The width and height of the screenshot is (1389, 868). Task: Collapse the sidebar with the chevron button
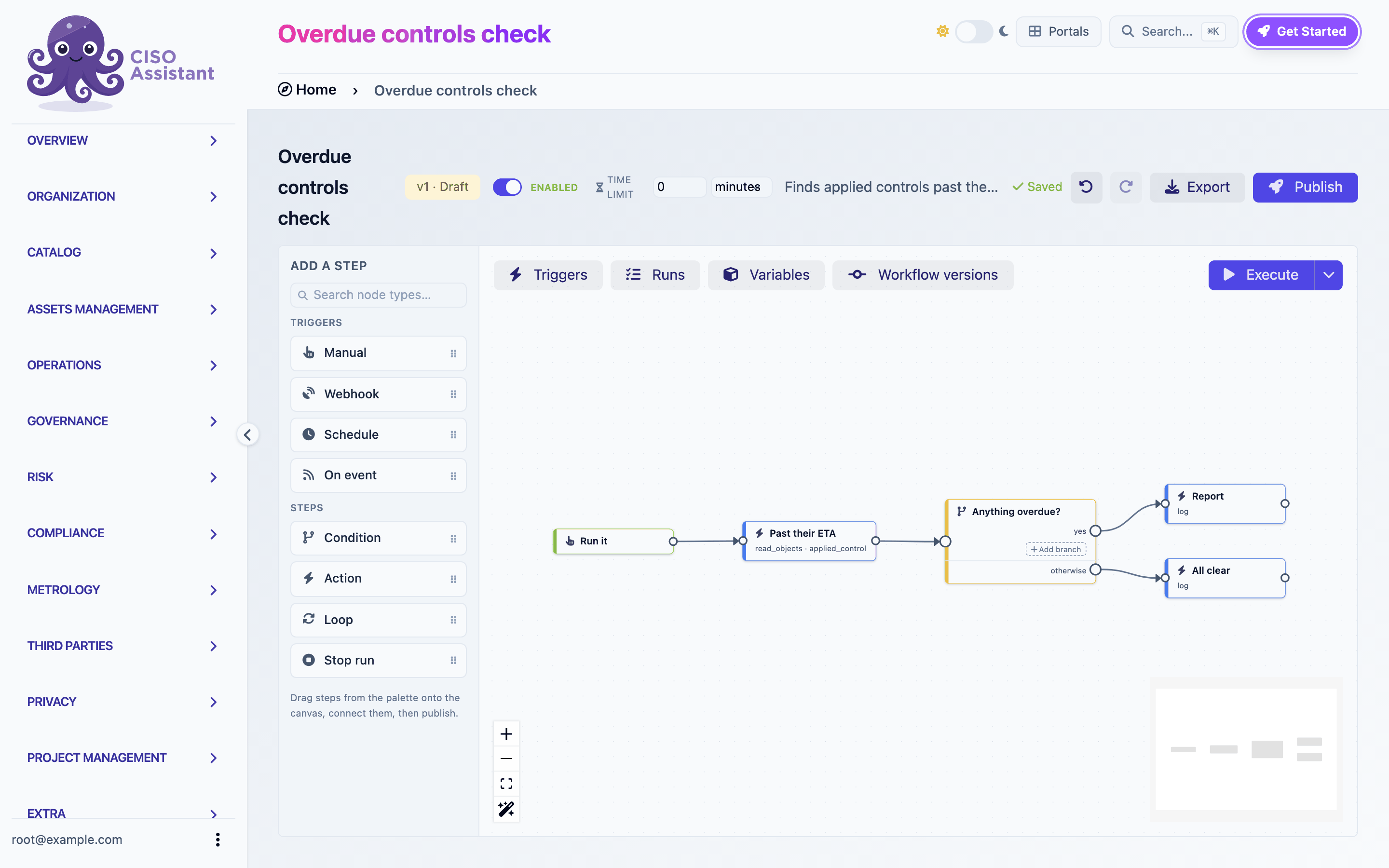[247, 434]
